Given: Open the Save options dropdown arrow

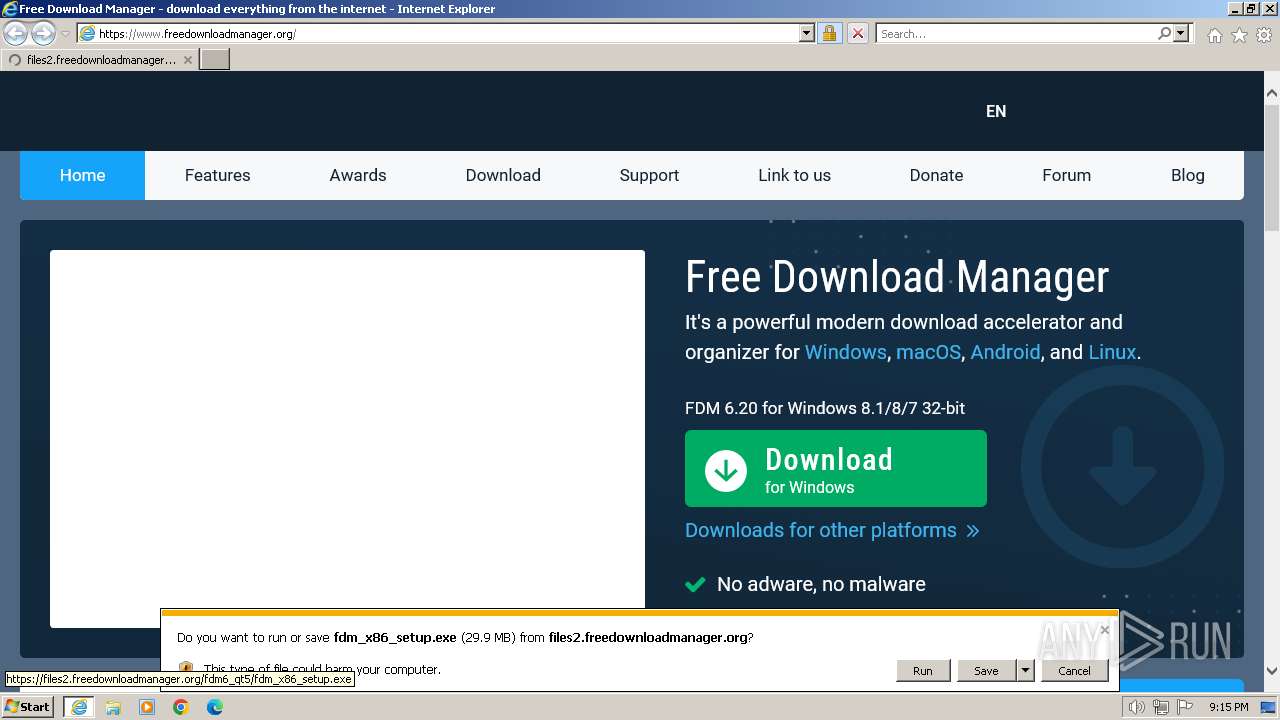Looking at the screenshot, I should [1025, 671].
